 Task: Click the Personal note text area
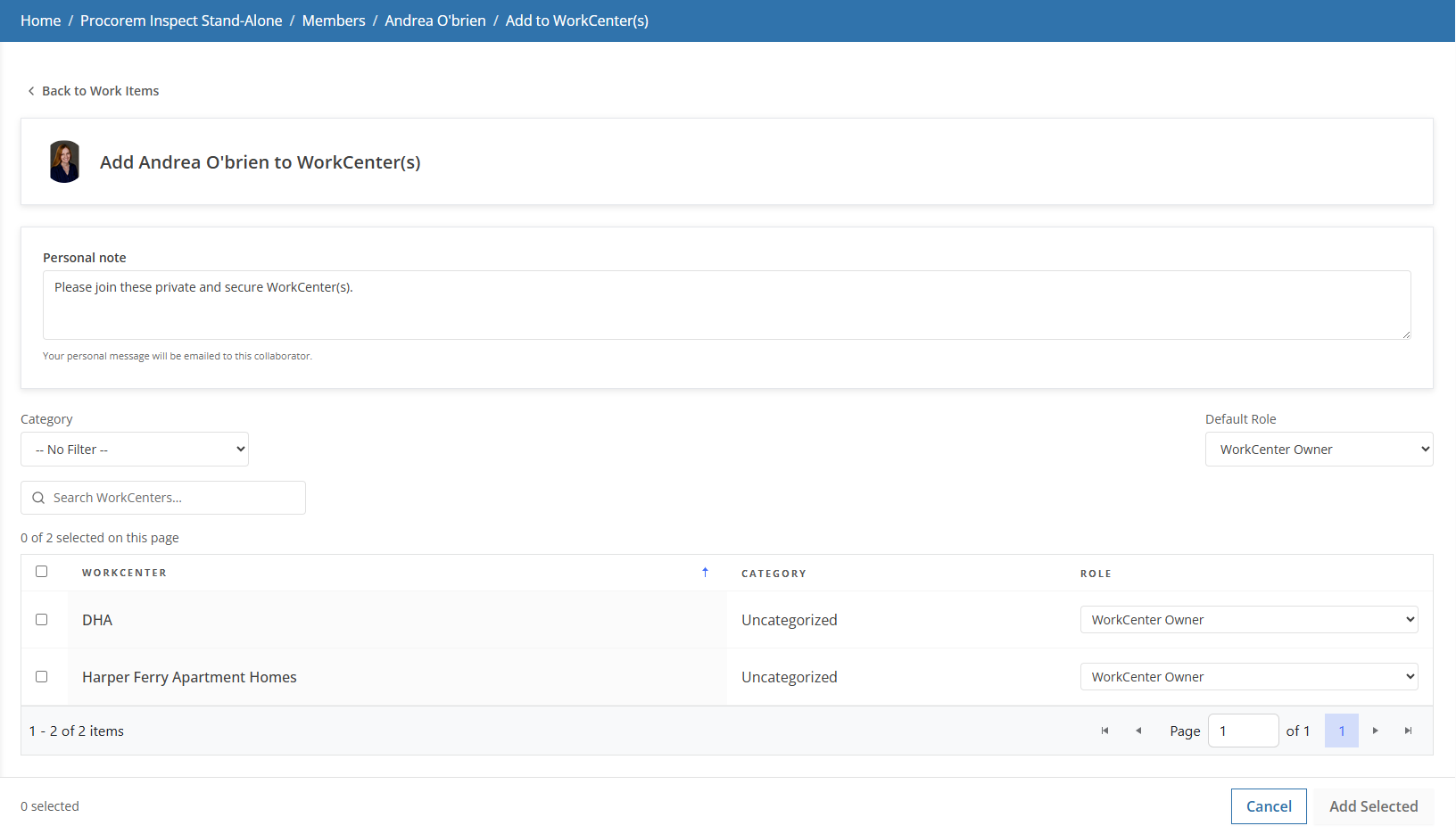click(x=727, y=305)
